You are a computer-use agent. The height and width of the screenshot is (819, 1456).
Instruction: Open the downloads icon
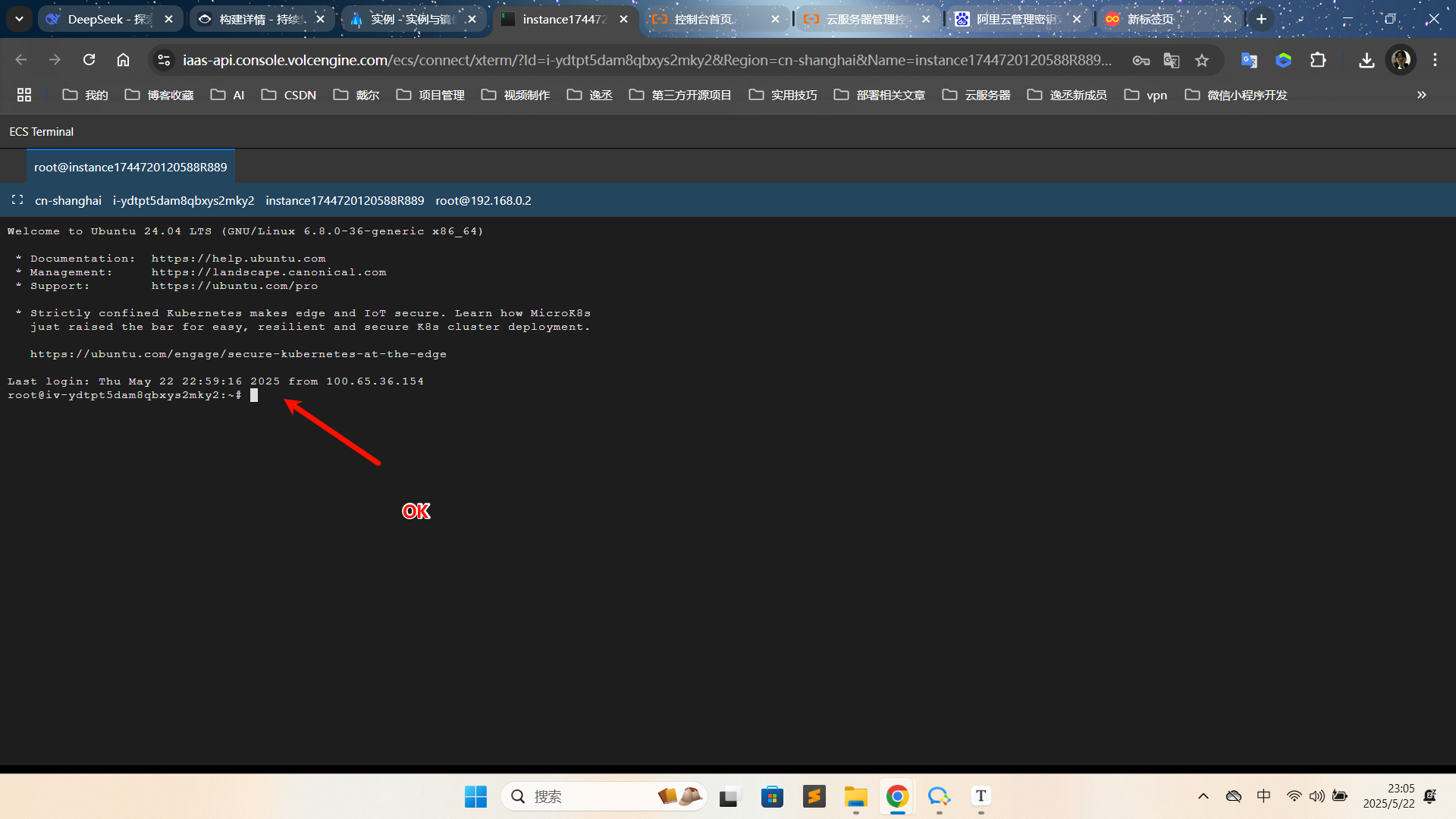1367,60
